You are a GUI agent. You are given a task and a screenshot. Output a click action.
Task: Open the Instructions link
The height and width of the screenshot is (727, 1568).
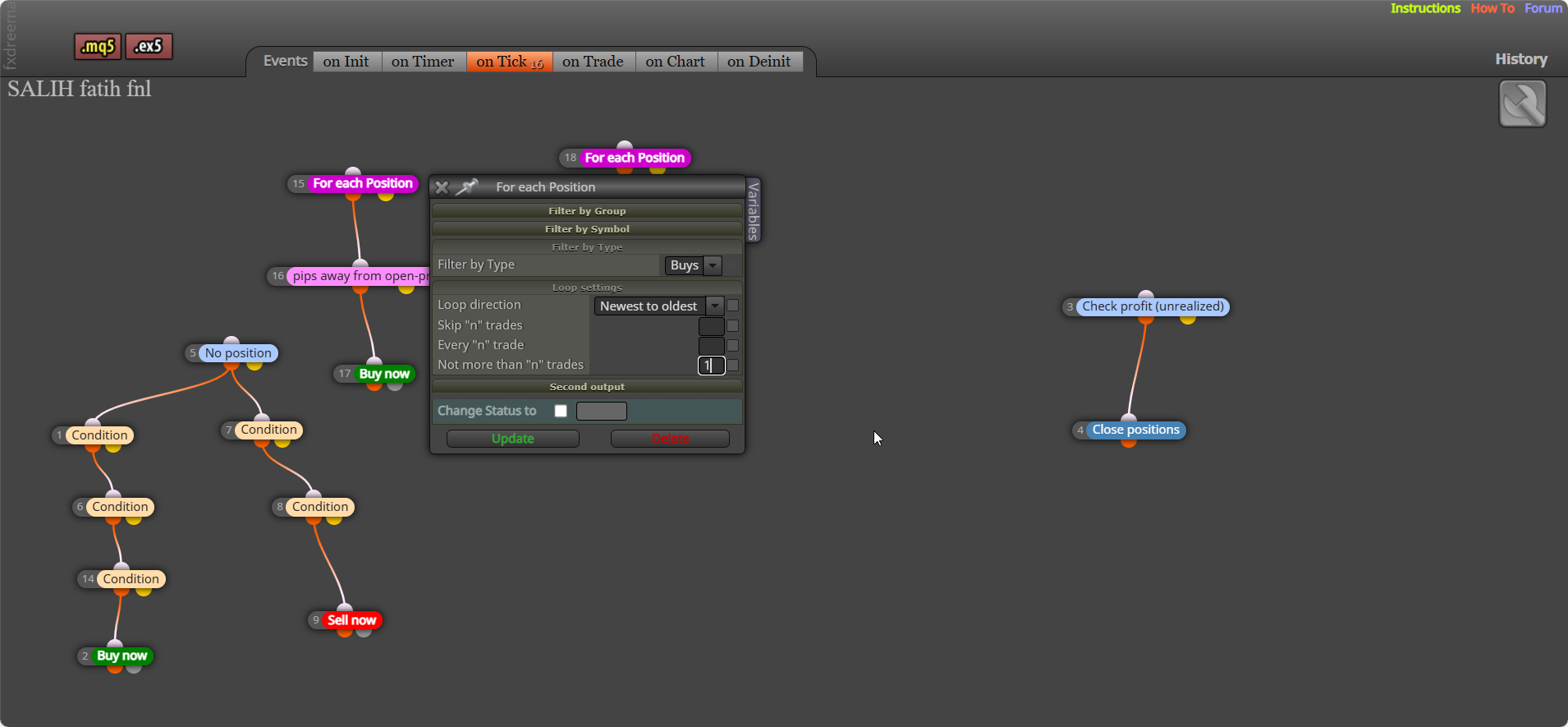(x=1425, y=8)
